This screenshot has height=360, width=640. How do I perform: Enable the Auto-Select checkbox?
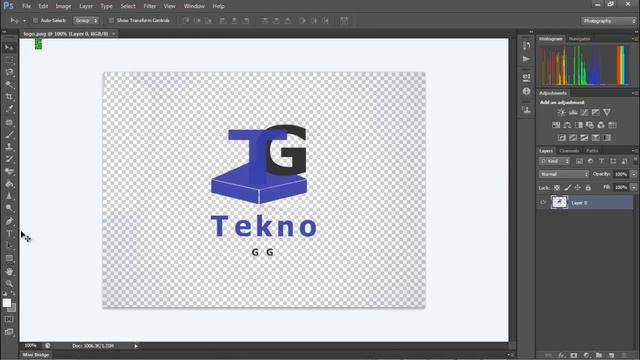click(36, 20)
